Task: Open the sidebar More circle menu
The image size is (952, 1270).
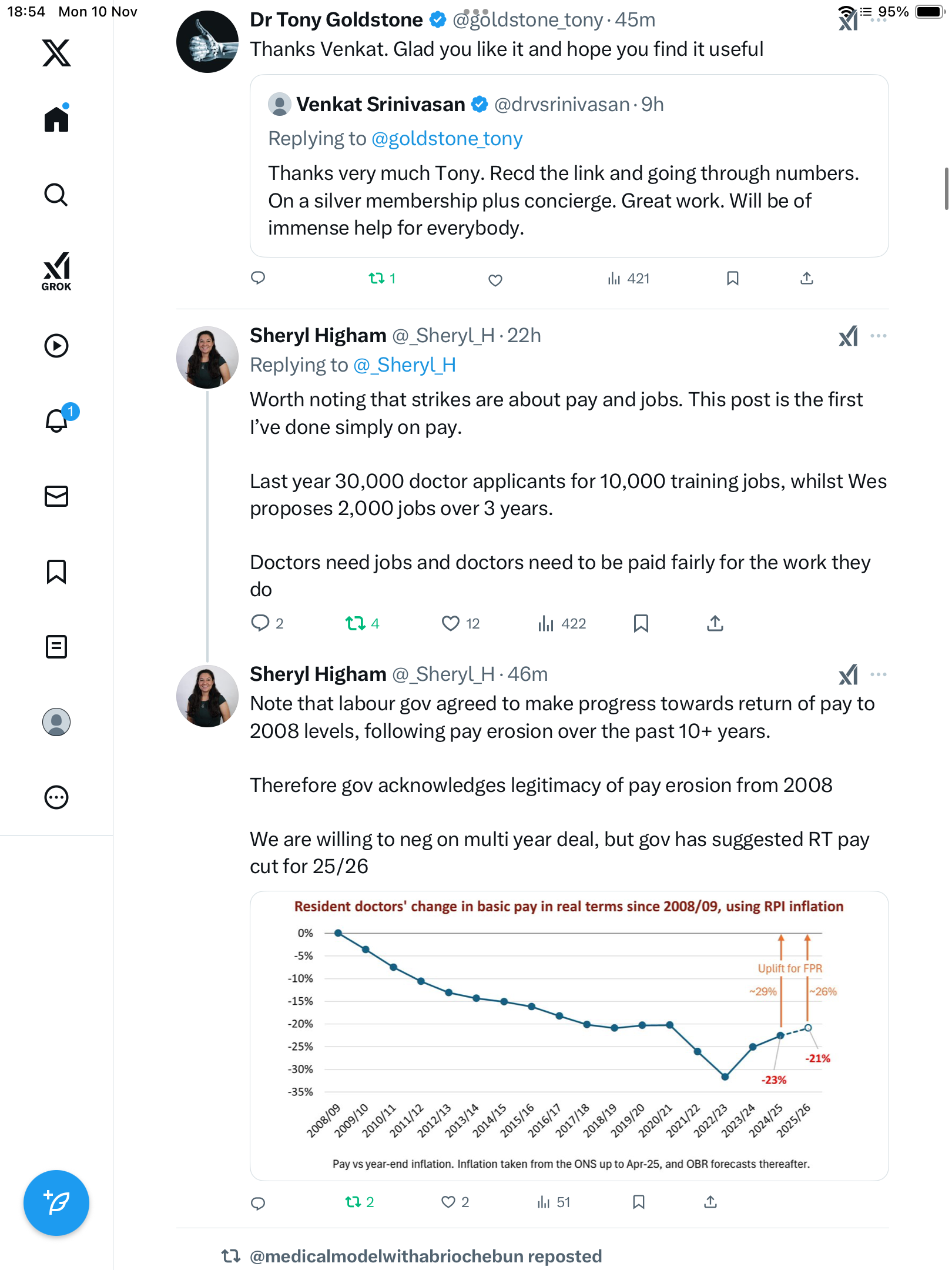Action: coord(56,797)
